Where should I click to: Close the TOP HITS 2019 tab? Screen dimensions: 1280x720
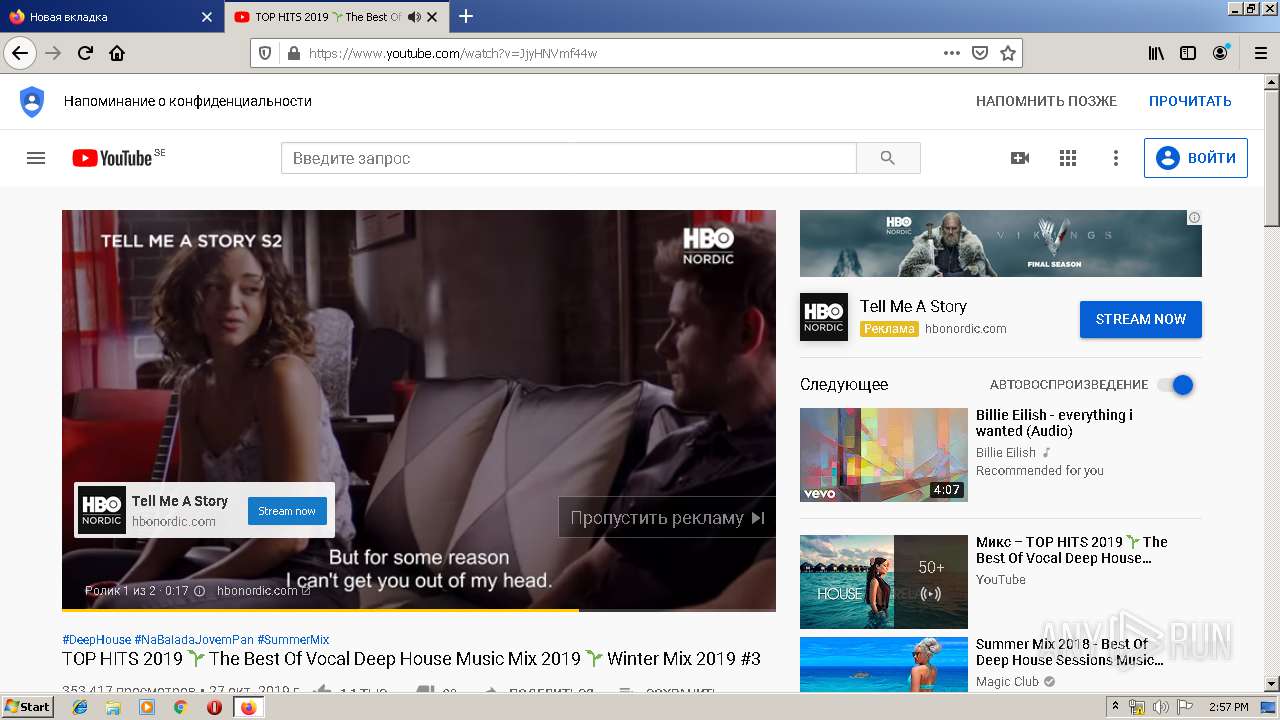click(x=432, y=17)
